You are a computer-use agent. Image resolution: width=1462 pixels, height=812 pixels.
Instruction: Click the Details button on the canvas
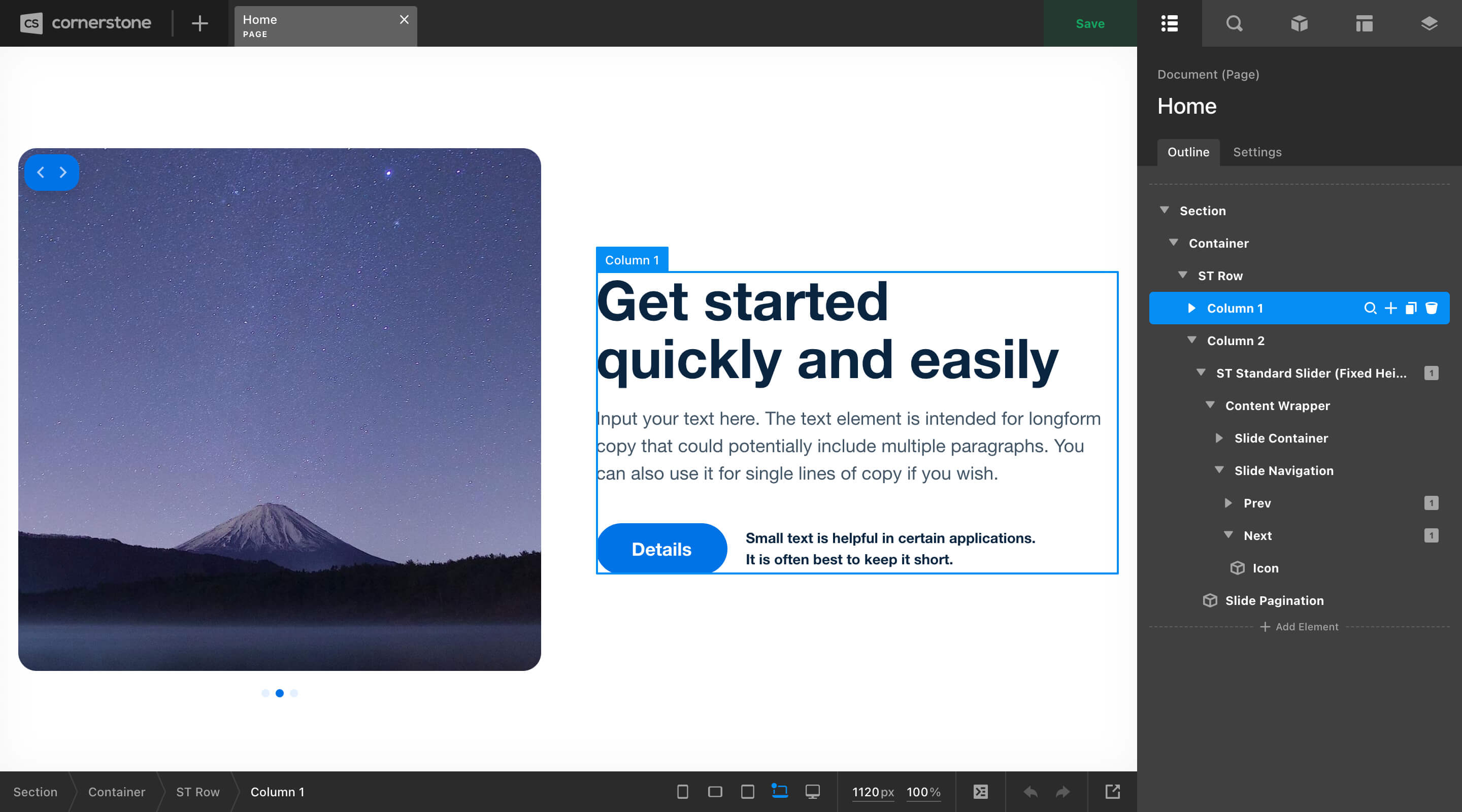pos(661,548)
